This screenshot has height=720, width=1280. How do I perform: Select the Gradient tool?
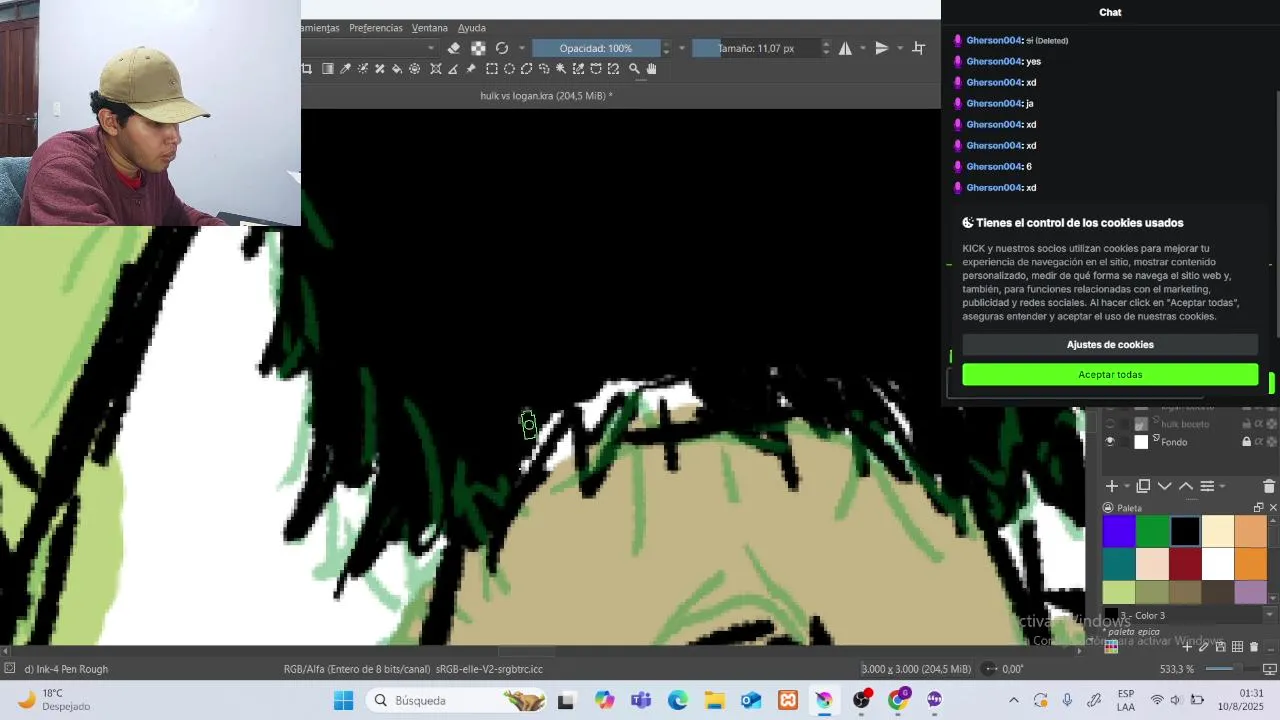coord(327,69)
